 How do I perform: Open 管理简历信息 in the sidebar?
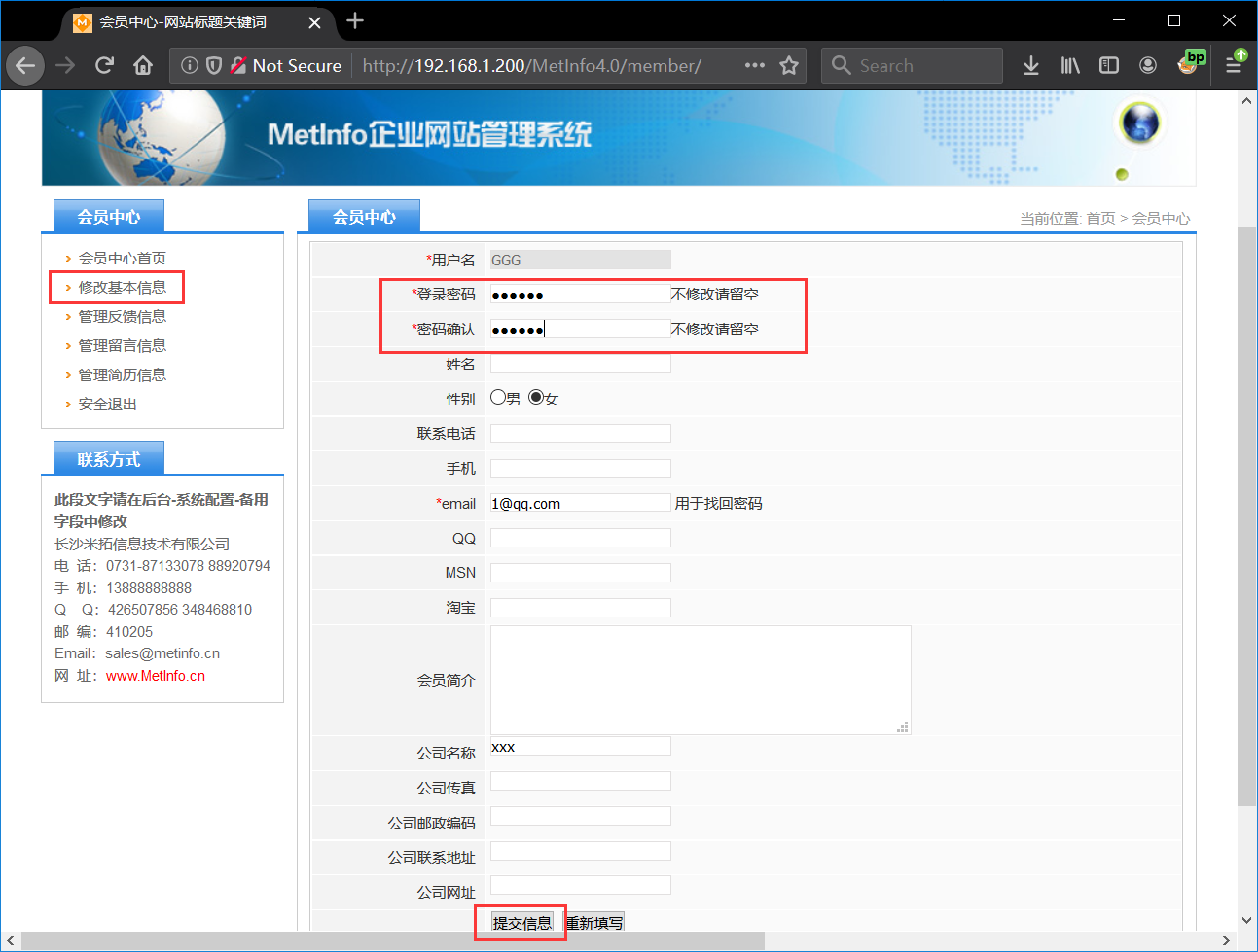click(123, 374)
